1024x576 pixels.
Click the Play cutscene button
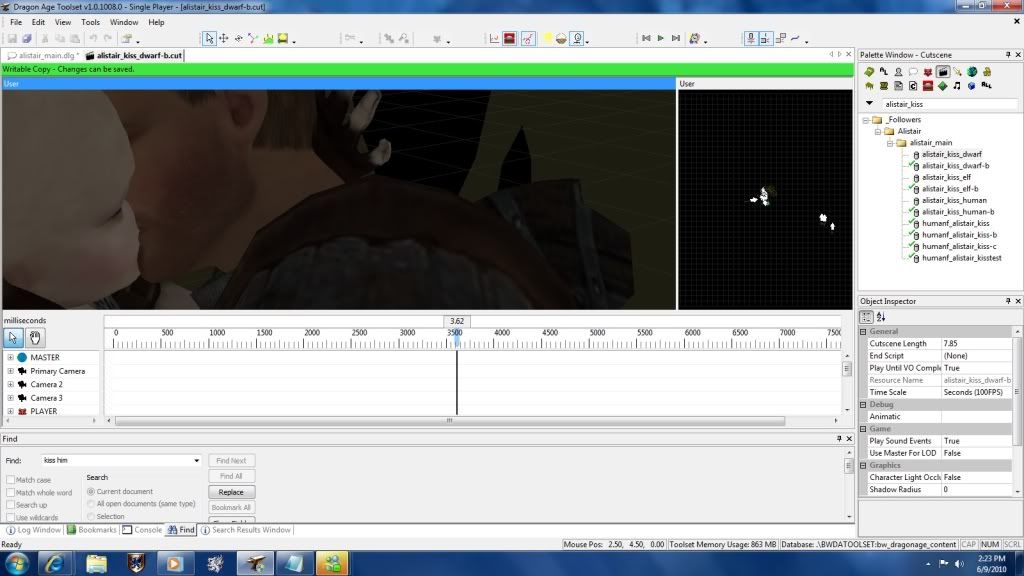coord(660,39)
